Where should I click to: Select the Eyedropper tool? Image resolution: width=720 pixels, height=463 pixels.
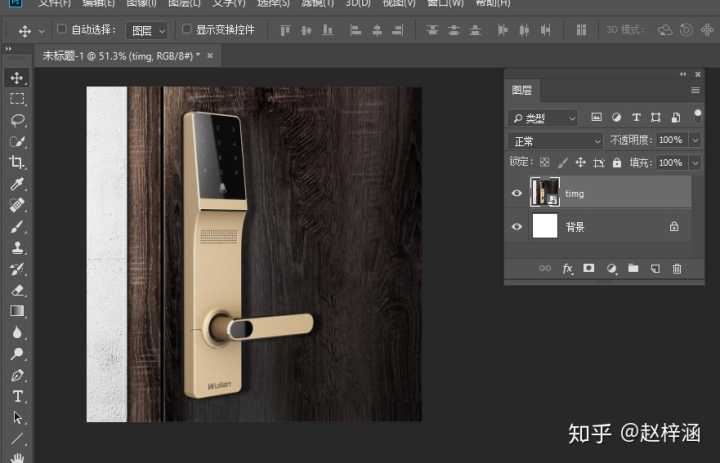pos(17,184)
